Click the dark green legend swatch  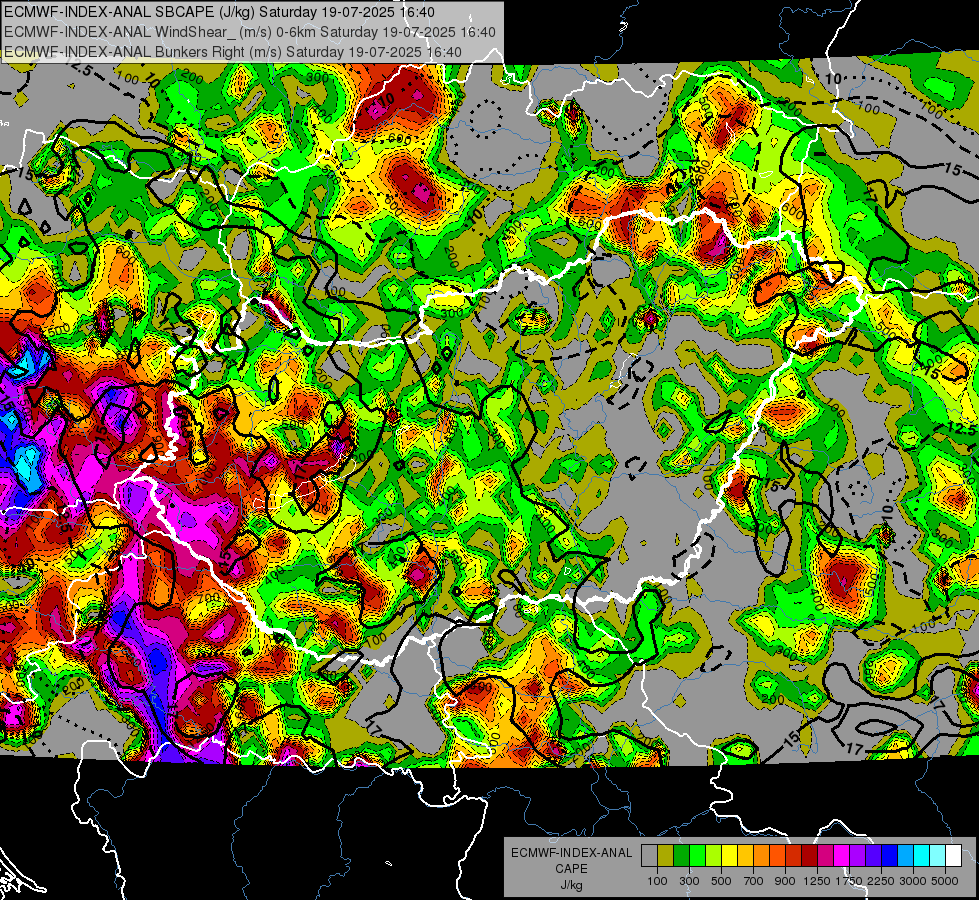coord(681,856)
